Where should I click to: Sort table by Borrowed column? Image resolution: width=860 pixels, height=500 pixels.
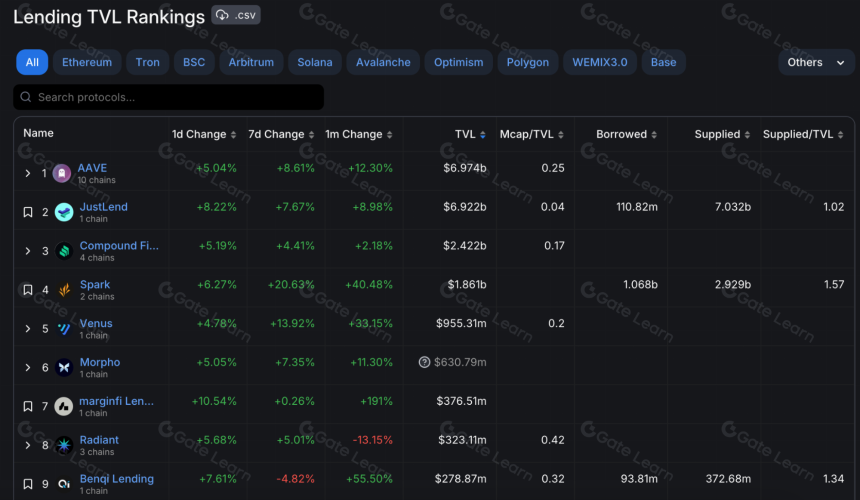coord(626,134)
